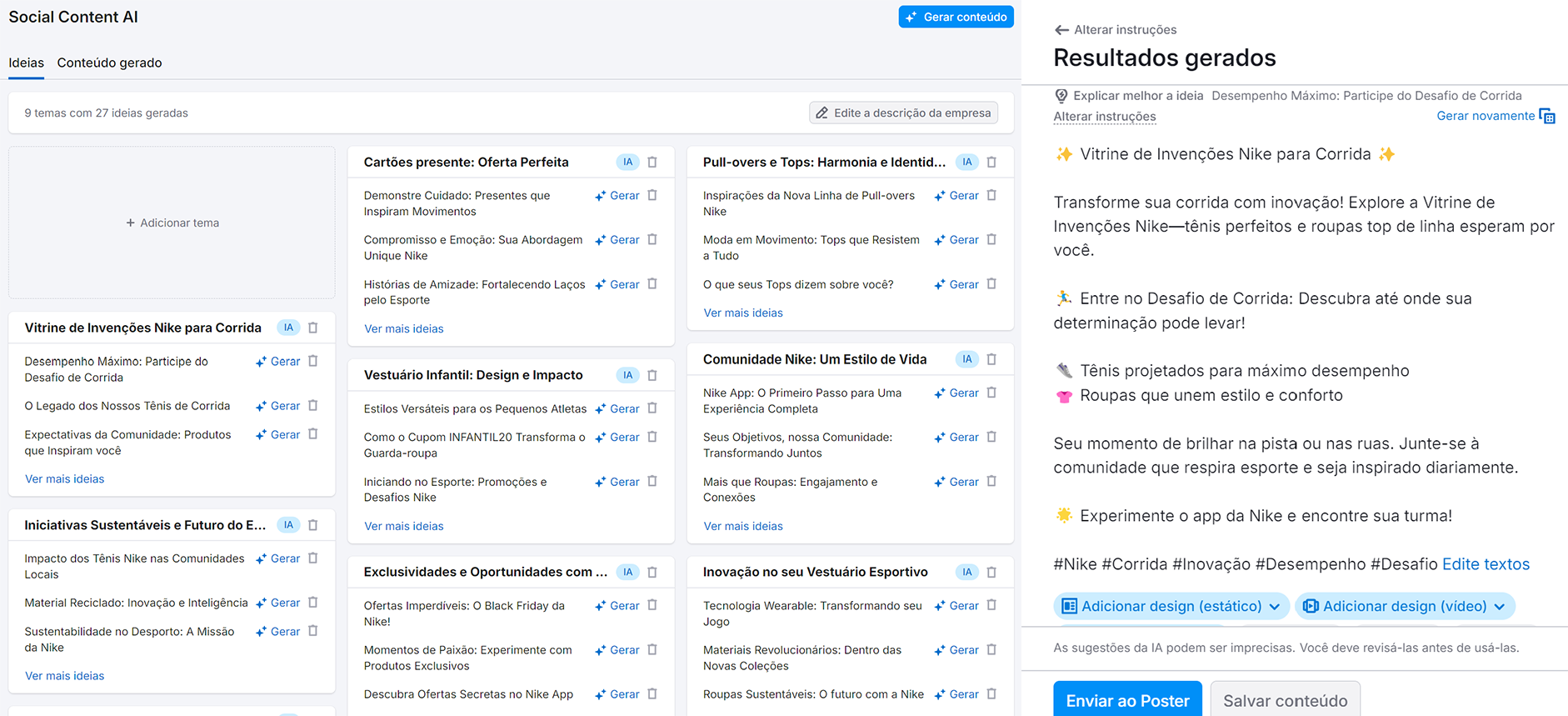
Task: Delete the Vitrine de Invenções Nike theme
Action: (313, 328)
